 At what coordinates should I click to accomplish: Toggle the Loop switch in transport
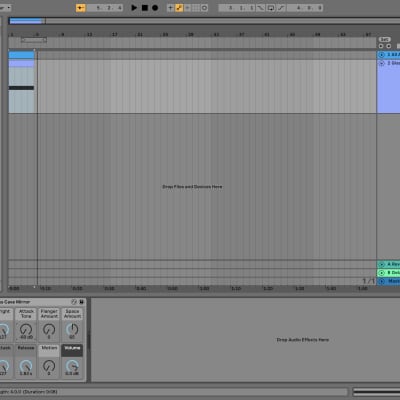tap(271, 8)
